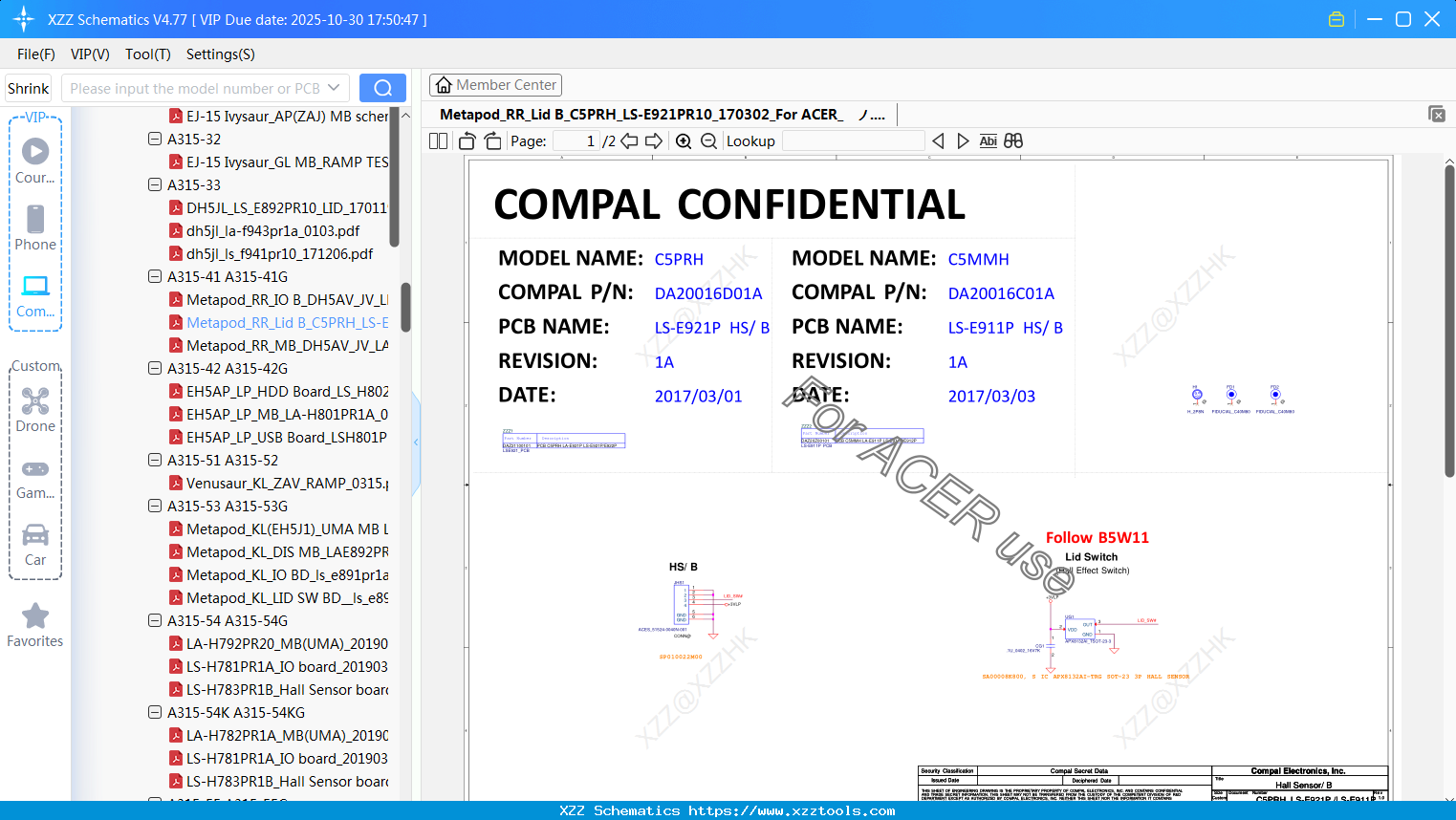This screenshot has width=1456, height=820.
Task: Click the Shrink button
Action: (29, 88)
